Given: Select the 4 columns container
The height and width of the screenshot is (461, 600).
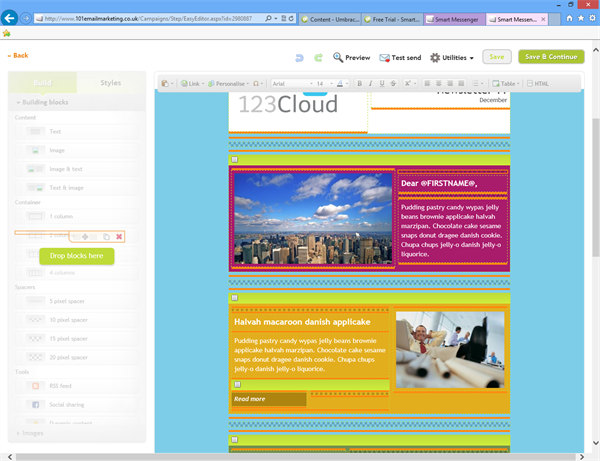Looking at the screenshot, I should 77,273.
